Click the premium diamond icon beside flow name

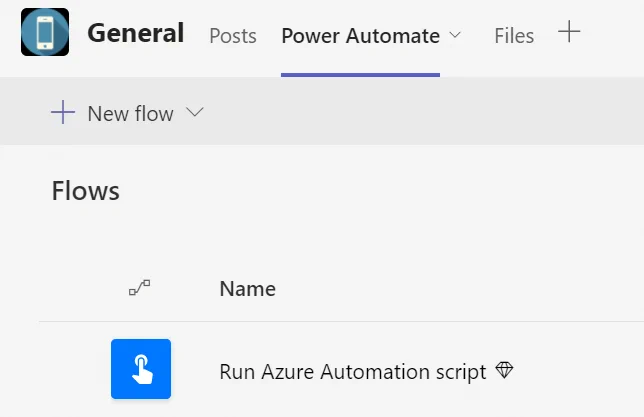pyautogui.click(x=504, y=370)
